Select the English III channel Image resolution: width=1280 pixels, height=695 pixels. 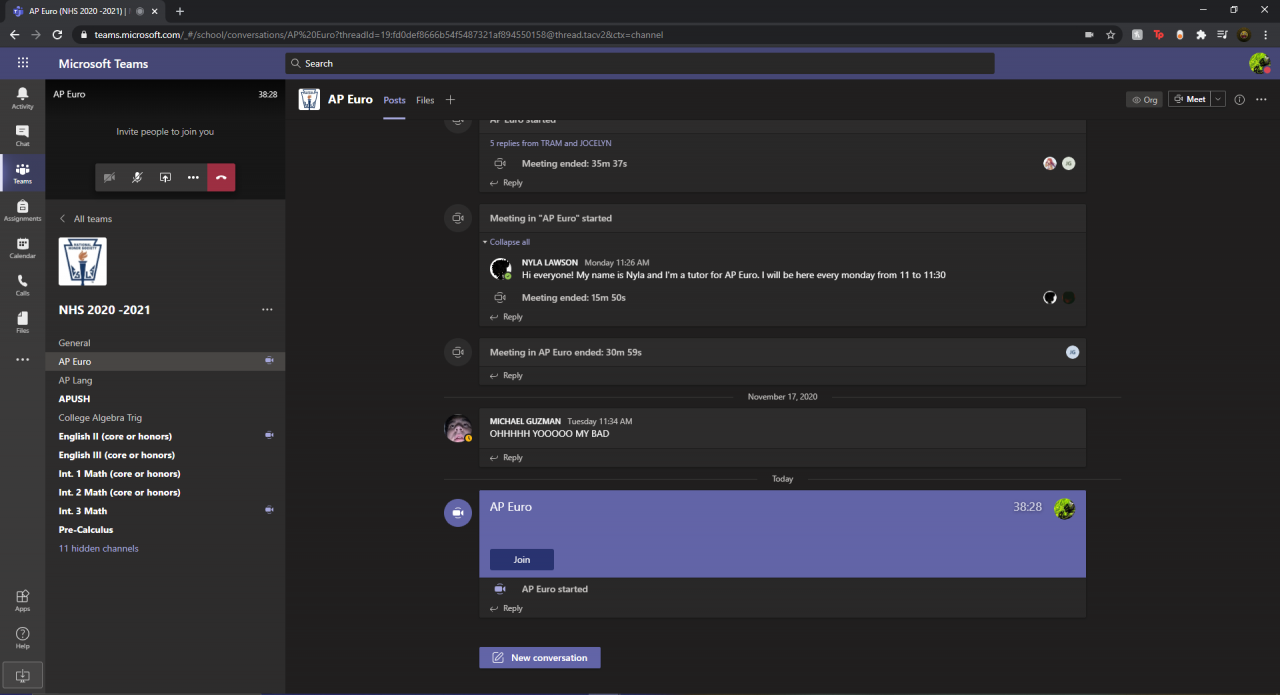click(x=165, y=455)
